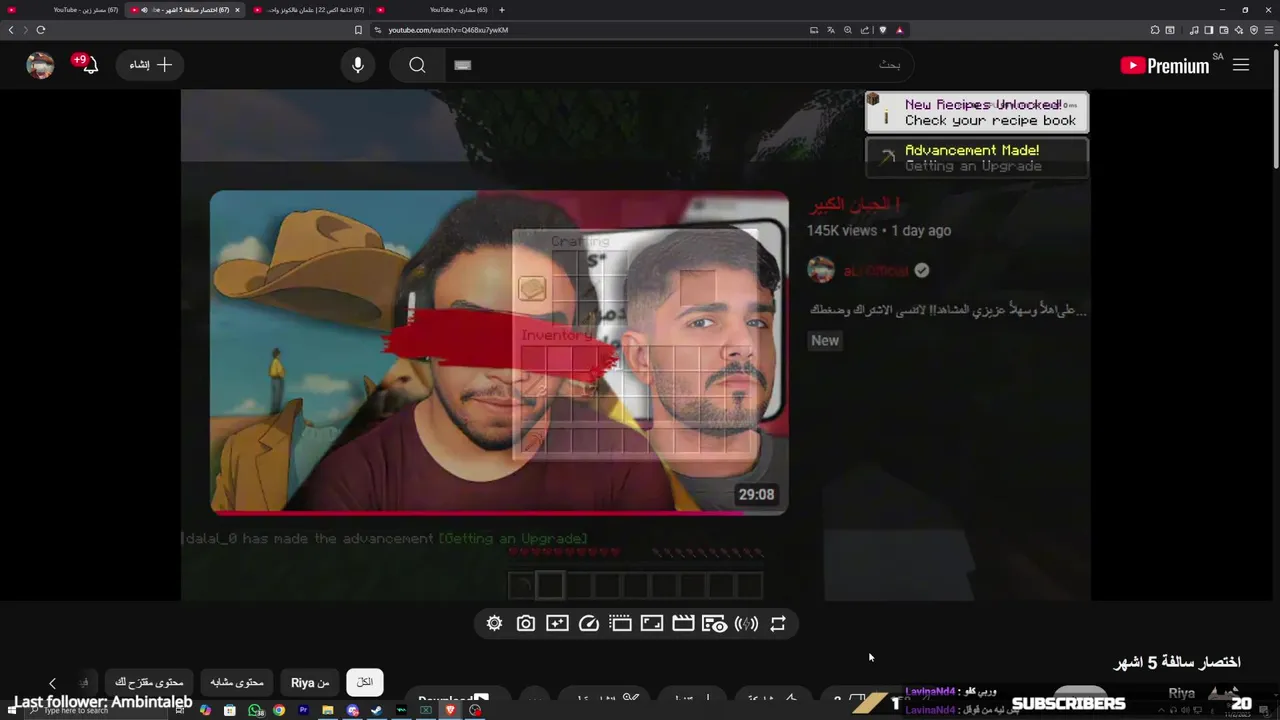Click the speedometer playback speed icon

tap(589, 623)
